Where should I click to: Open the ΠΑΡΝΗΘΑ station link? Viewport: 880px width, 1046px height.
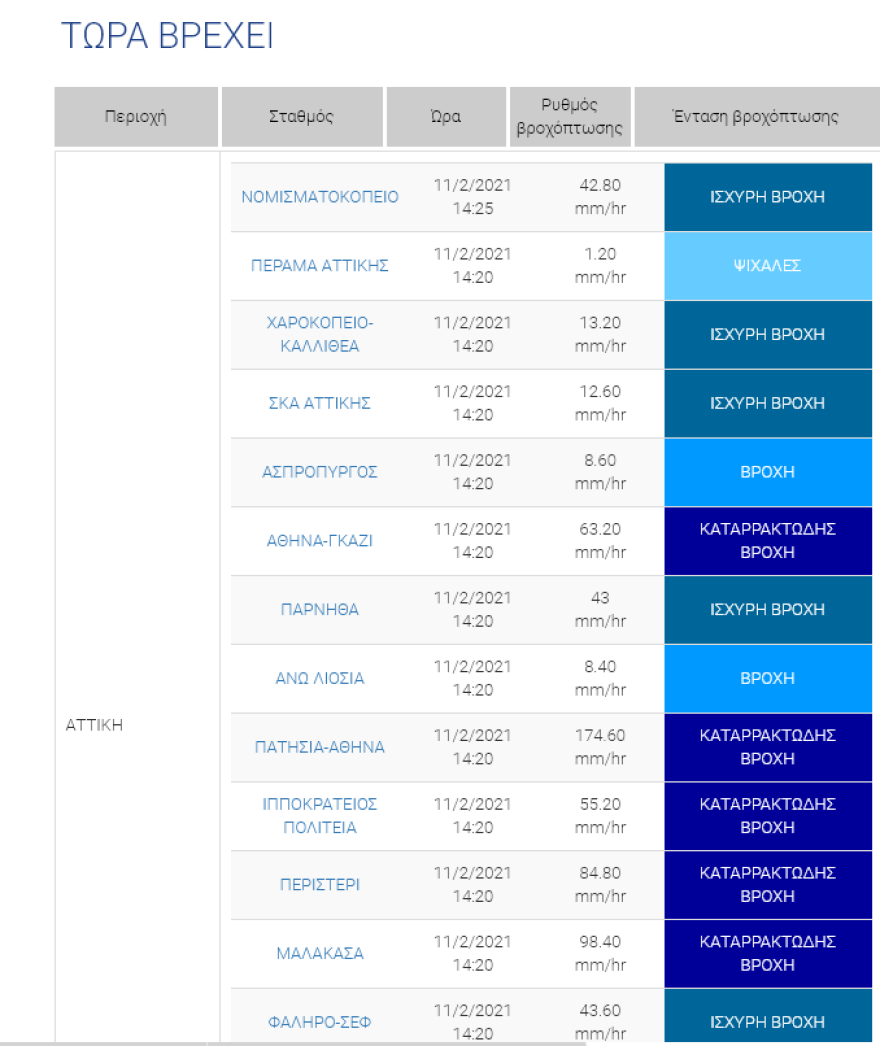(x=320, y=610)
